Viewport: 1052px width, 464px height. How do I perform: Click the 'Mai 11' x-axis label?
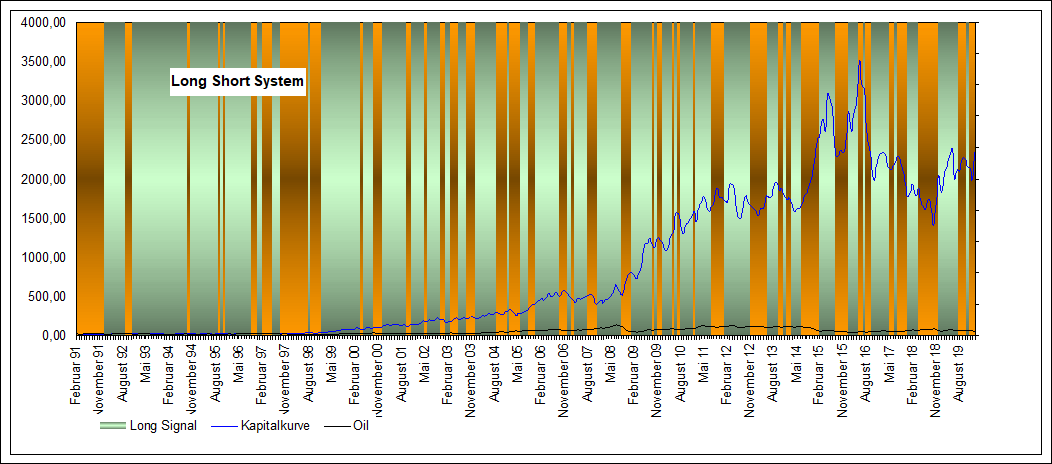(x=702, y=364)
